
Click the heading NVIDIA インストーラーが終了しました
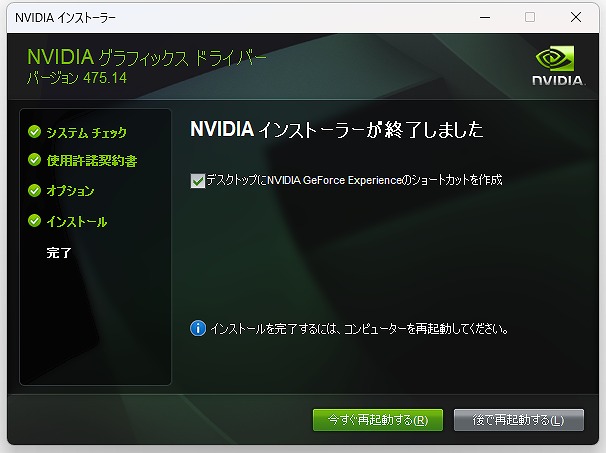336,130
